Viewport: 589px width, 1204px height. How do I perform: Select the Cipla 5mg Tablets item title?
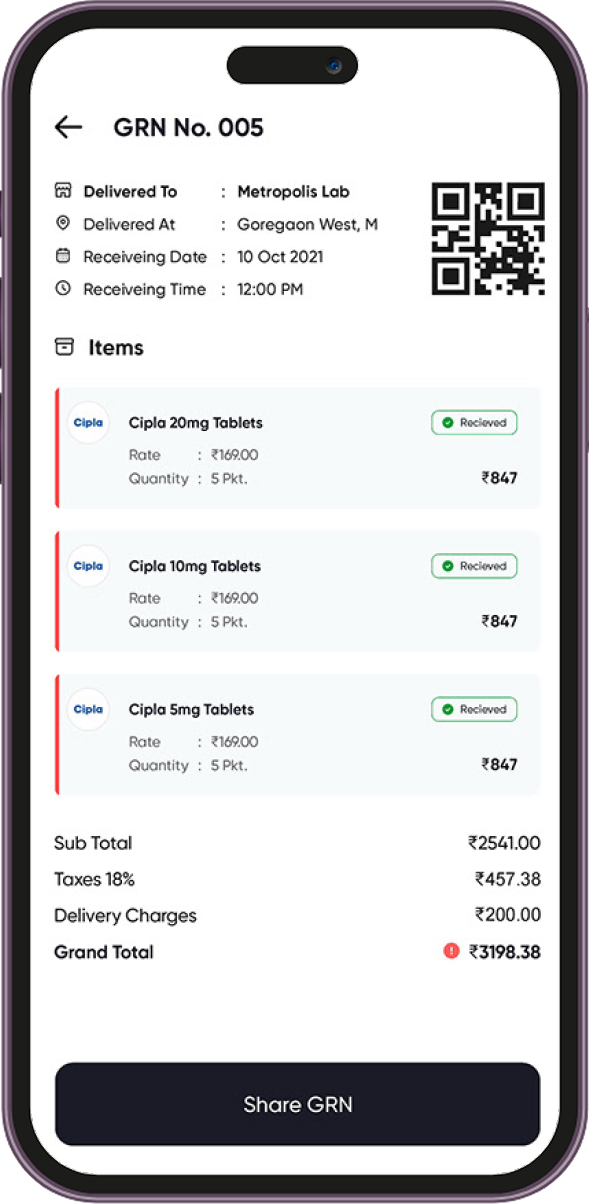(x=191, y=710)
